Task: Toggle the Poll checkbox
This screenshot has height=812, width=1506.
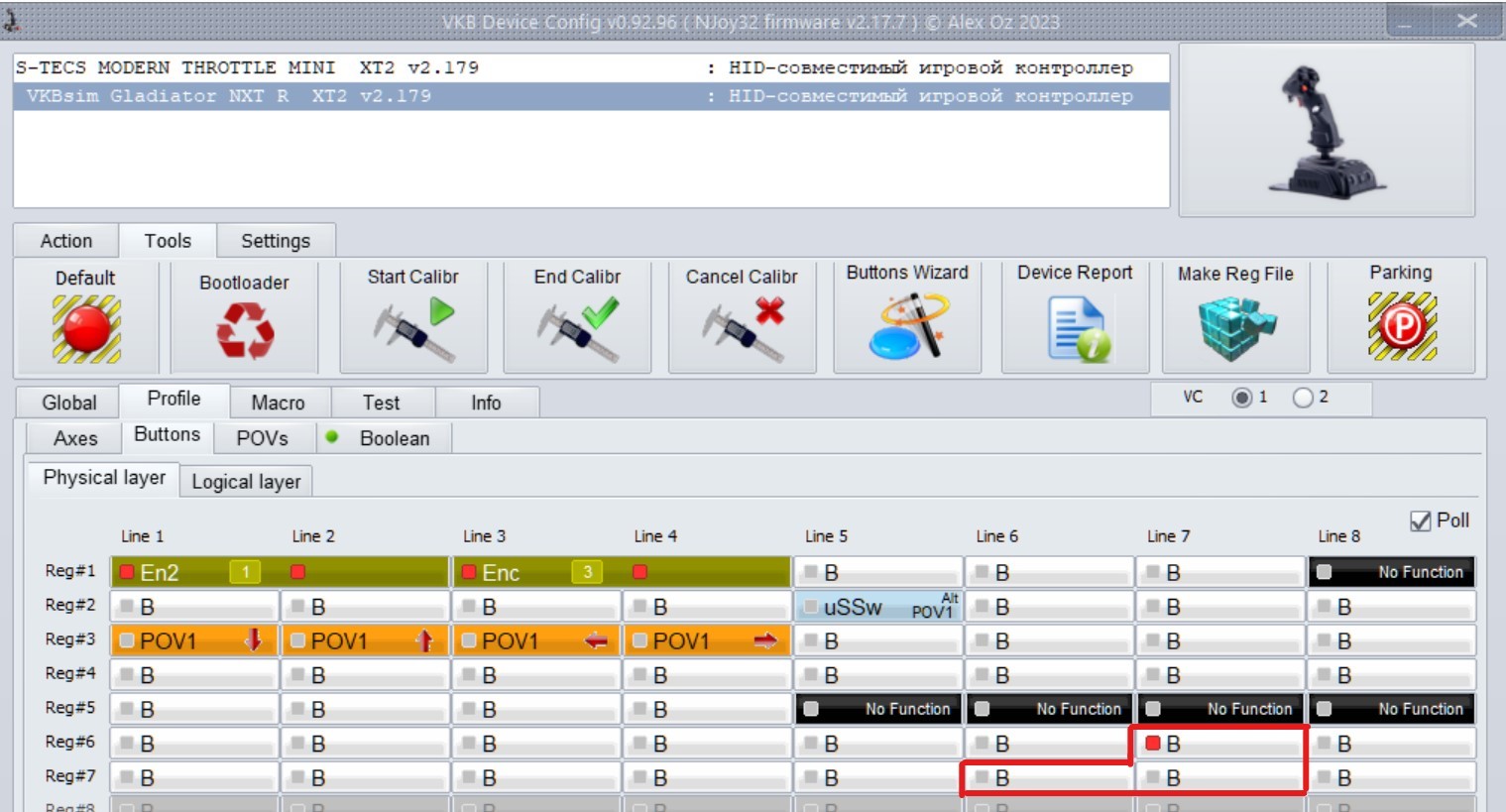Action: pos(1421,521)
